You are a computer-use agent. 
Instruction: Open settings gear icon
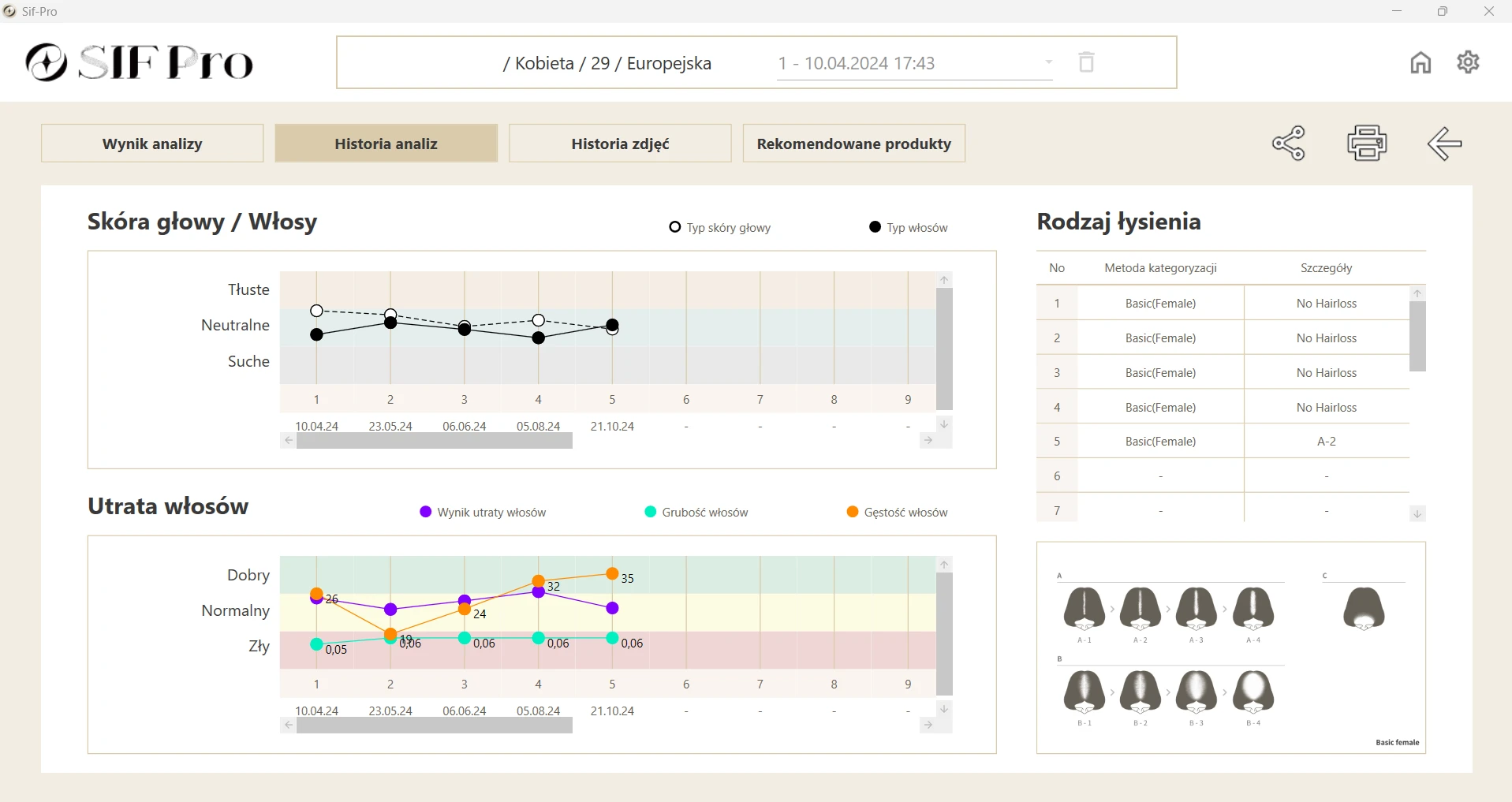[x=1468, y=62]
